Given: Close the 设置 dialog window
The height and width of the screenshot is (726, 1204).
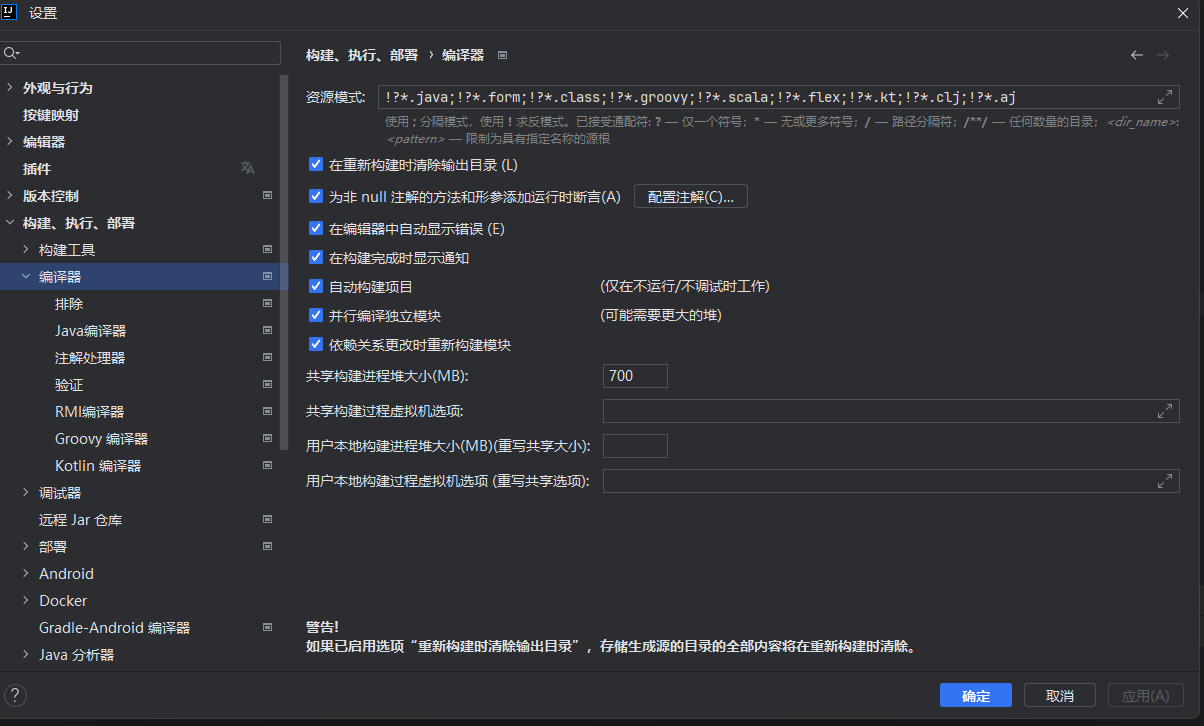Looking at the screenshot, I should coord(1182,13).
